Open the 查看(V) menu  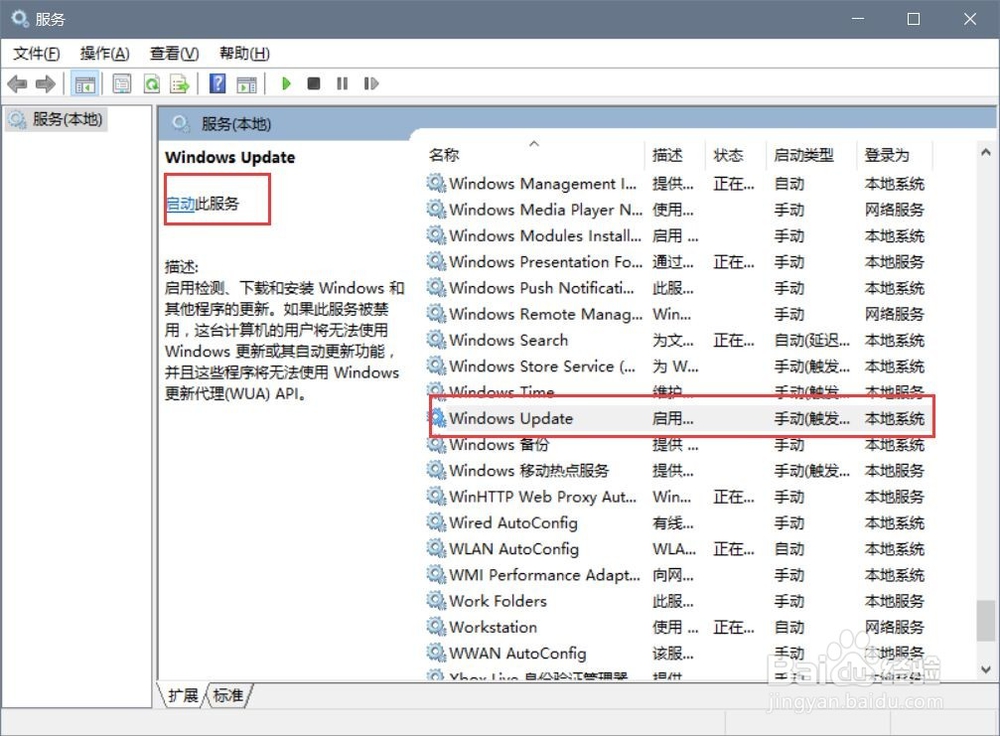point(173,53)
